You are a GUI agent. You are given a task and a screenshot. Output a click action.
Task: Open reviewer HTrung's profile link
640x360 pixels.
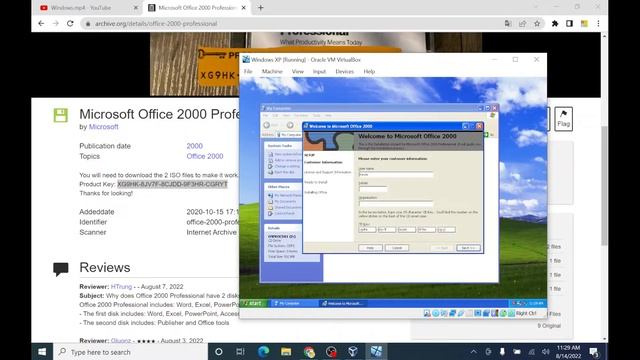pyautogui.click(x=121, y=287)
